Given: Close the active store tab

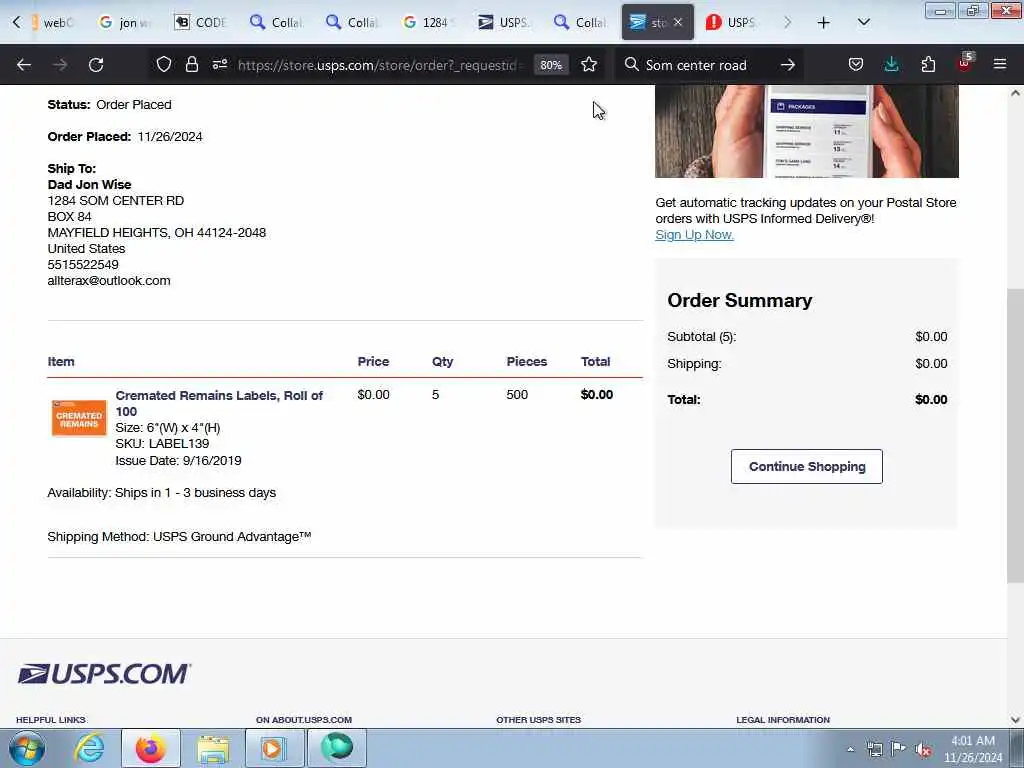Looking at the screenshot, I should (x=678, y=22).
